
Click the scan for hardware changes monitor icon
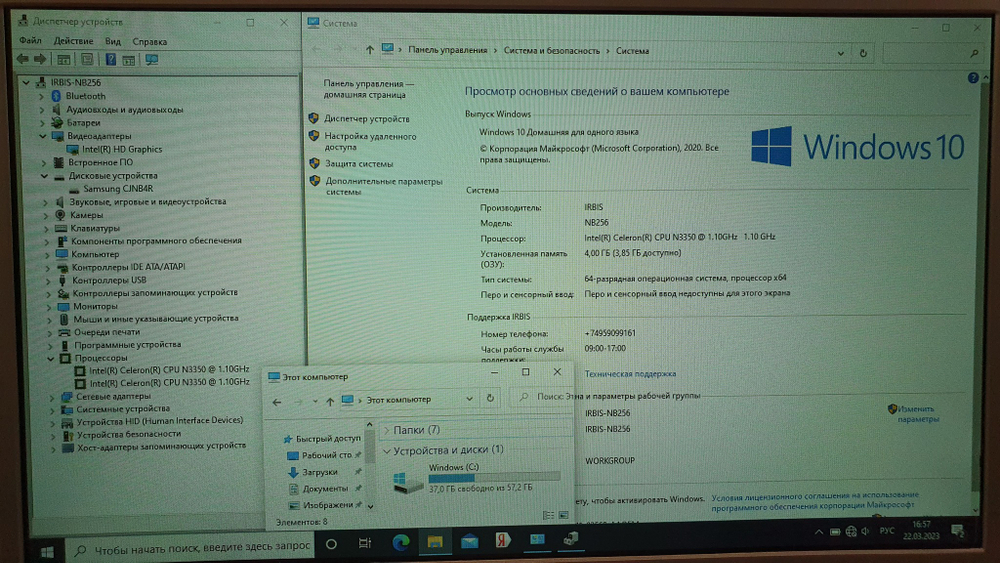pos(152,60)
